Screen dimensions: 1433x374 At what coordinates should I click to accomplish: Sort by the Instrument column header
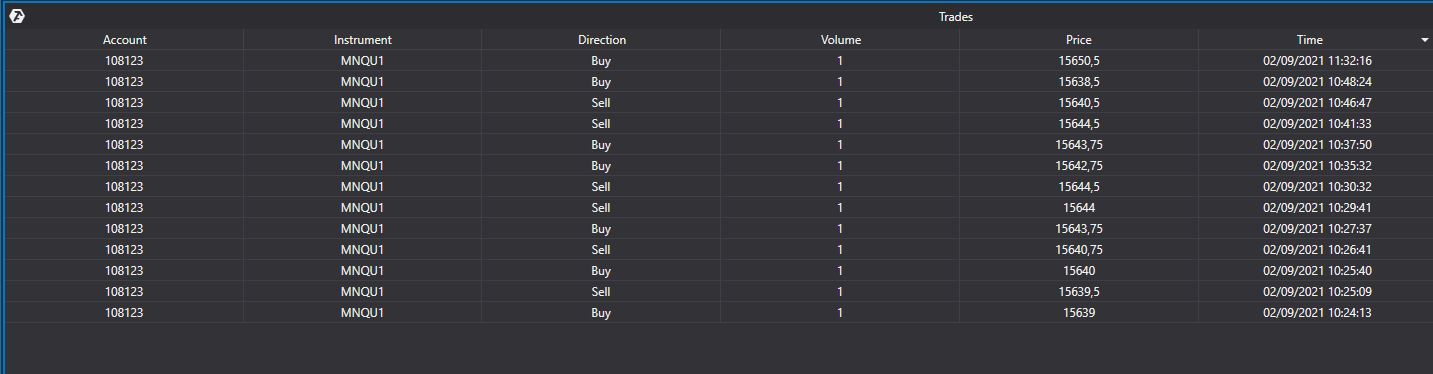pos(362,40)
